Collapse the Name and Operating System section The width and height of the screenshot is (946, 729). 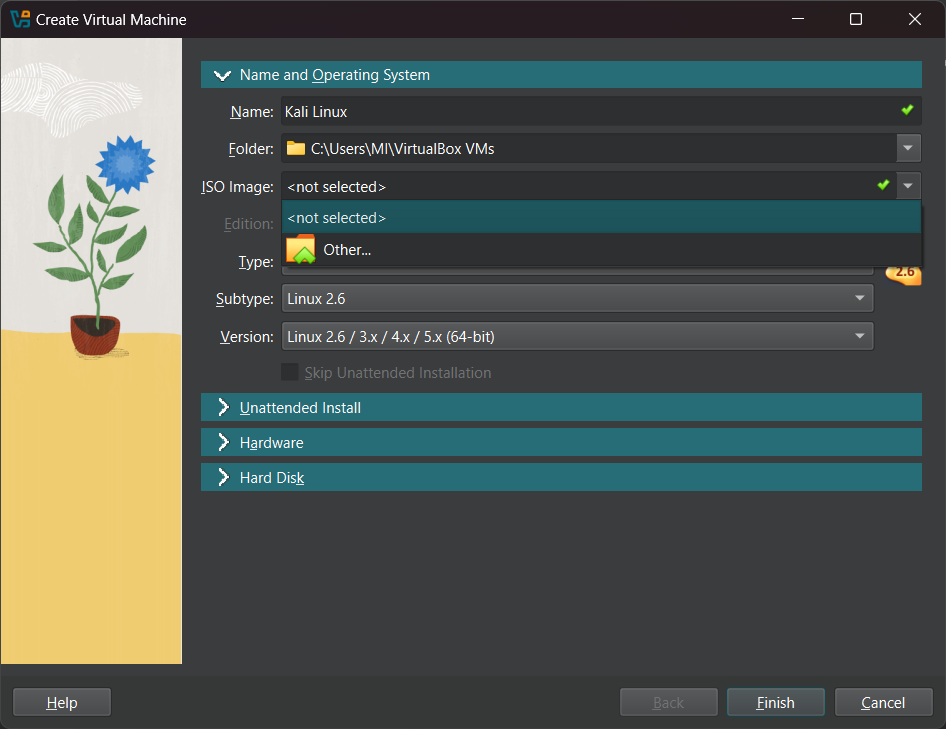[223, 75]
